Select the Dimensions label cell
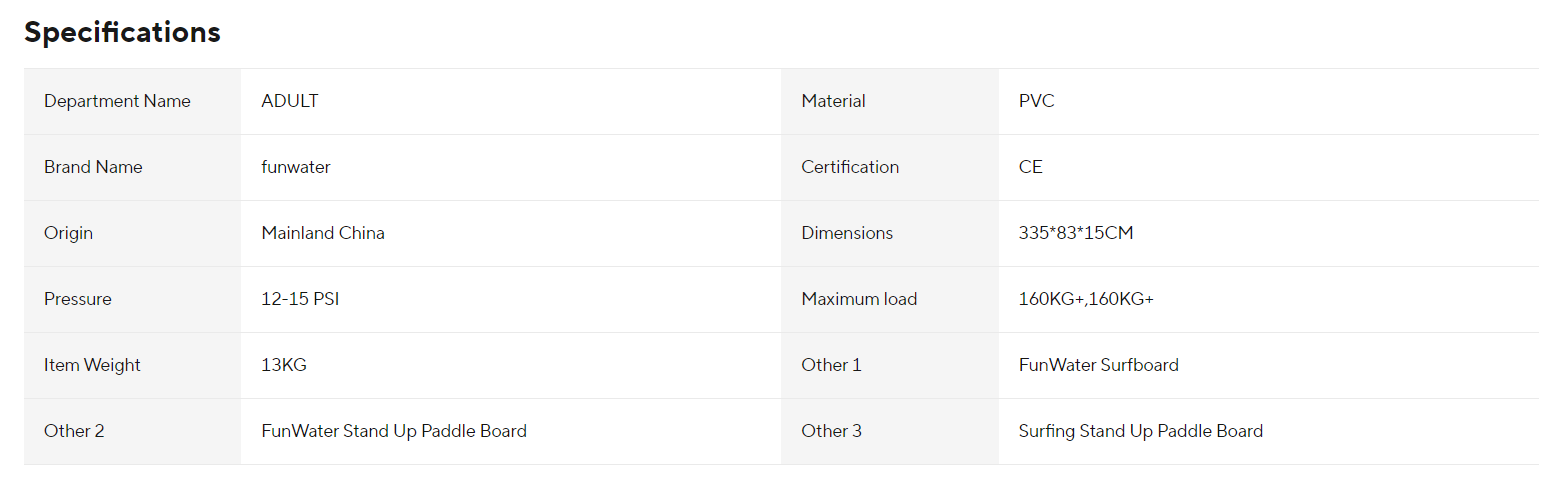This screenshot has width=1559, height=489. coord(890,233)
